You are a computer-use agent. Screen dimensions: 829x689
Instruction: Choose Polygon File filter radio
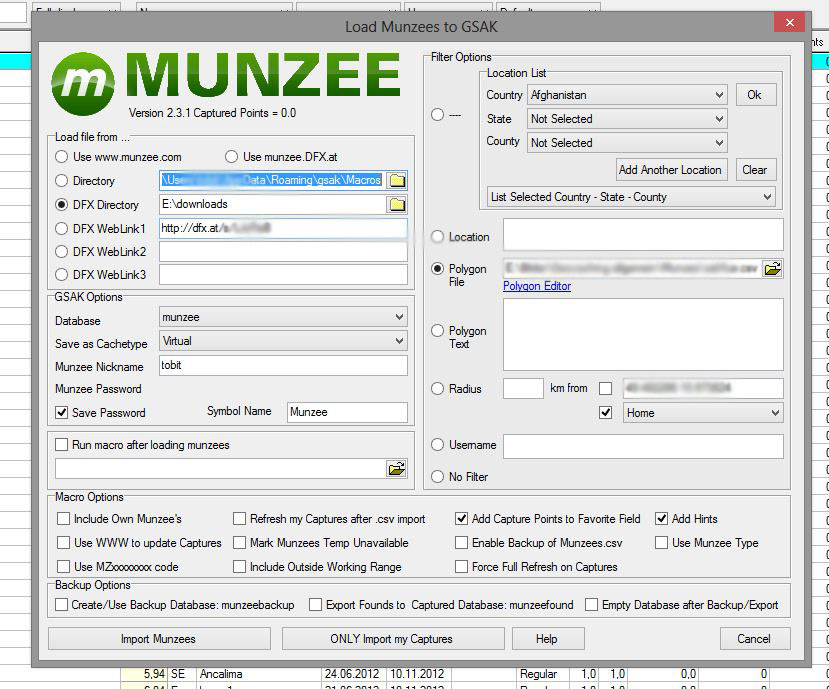(437, 269)
